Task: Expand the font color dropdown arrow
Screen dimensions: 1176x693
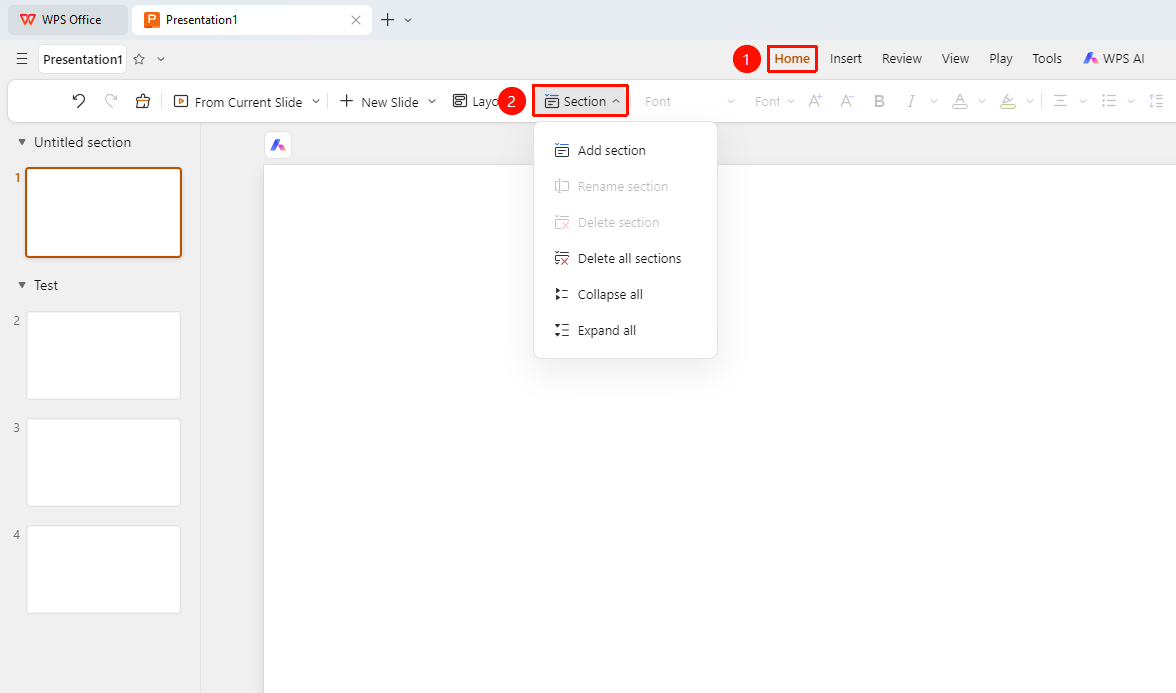Action: click(x=982, y=101)
